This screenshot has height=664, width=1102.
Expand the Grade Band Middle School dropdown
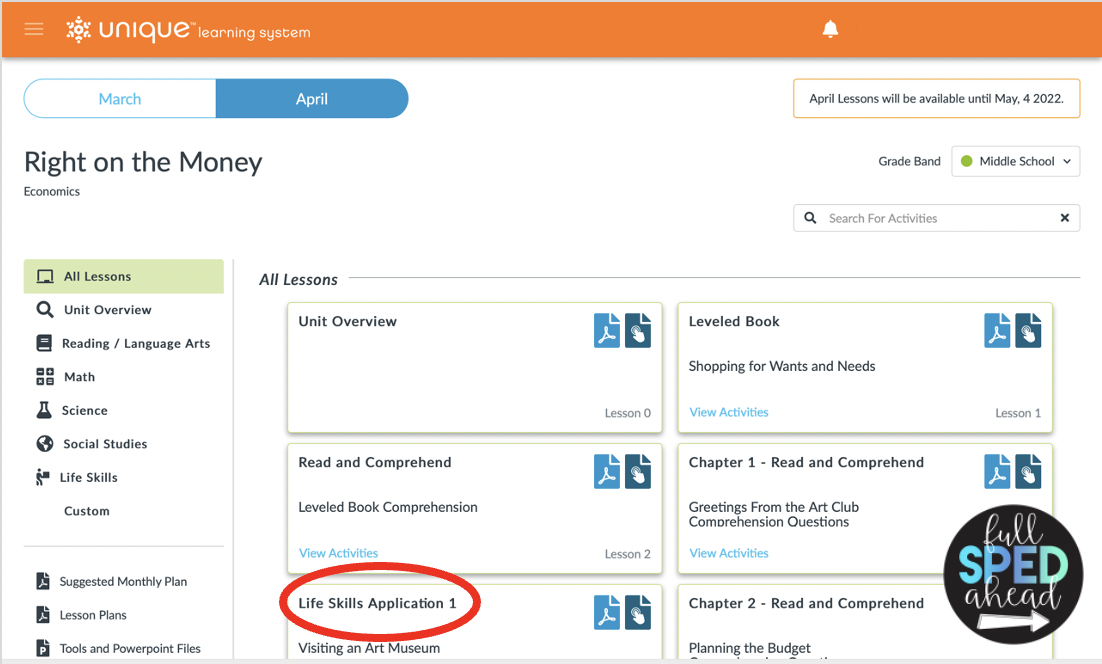coord(1015,161)
